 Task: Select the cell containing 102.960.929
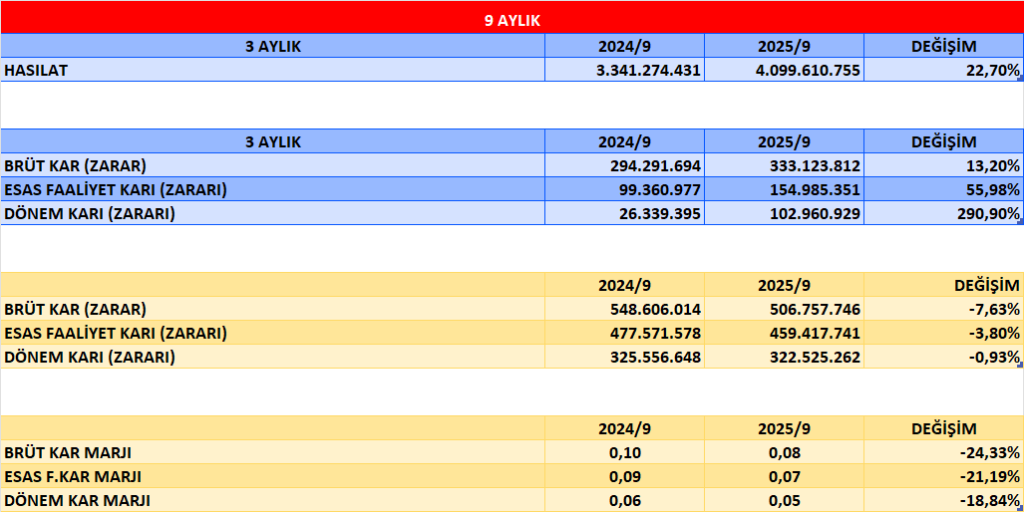click(x=784, y=213)
